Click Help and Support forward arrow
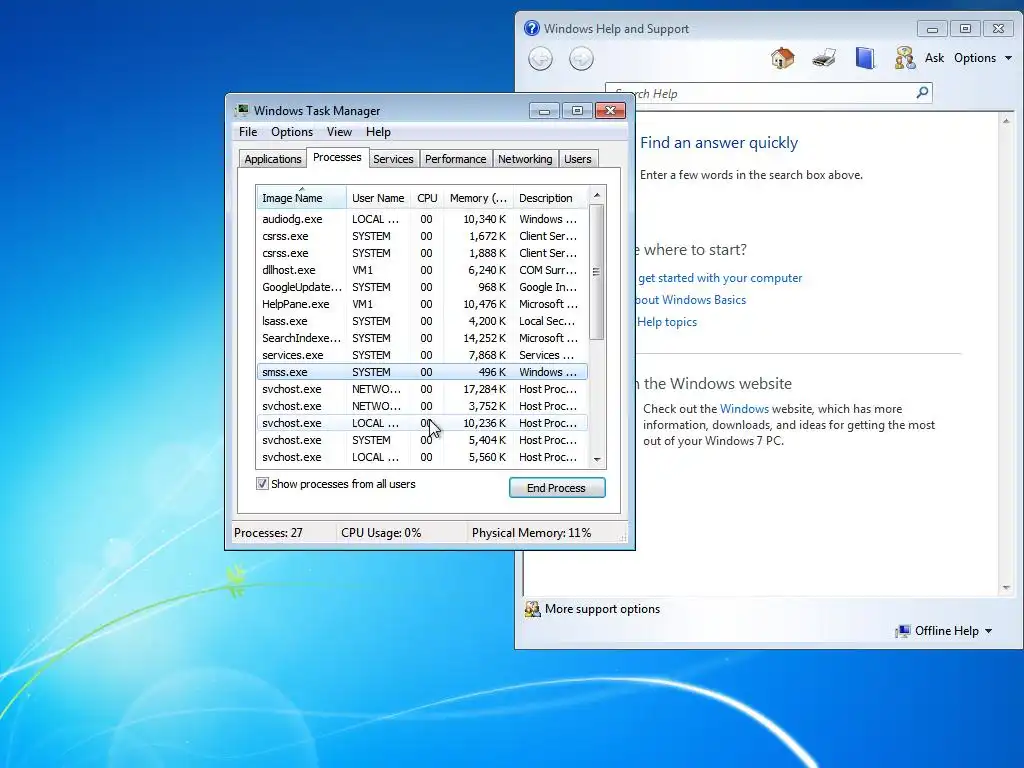This screenshot has height=768, width=1024. click(x=581, y=59)
